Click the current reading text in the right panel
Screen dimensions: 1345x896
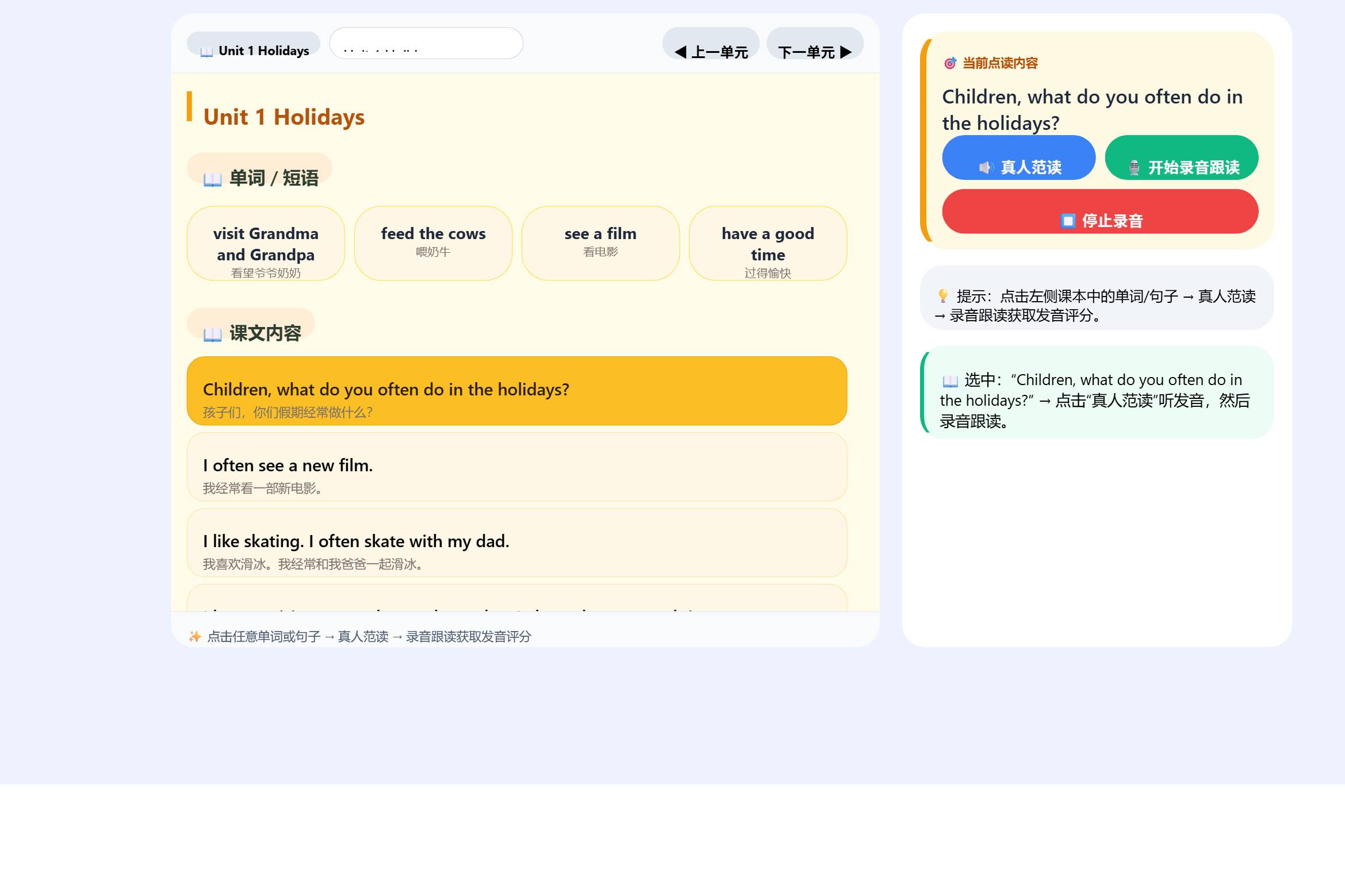[x=1092, y=110]
